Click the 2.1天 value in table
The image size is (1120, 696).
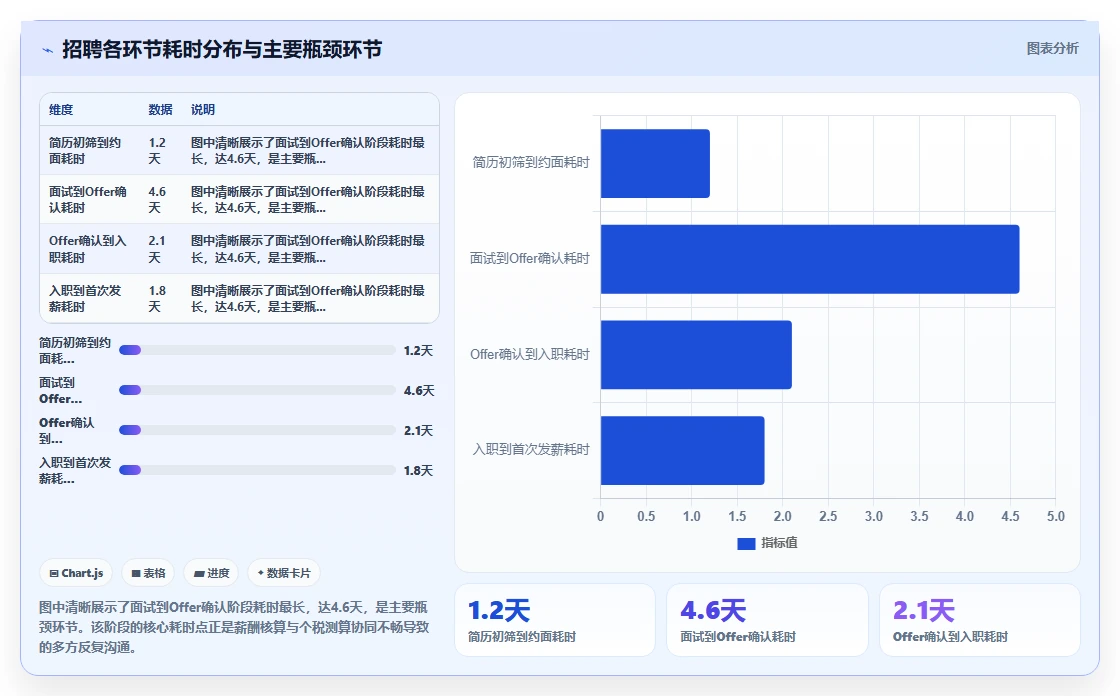(x=157, y=249)
